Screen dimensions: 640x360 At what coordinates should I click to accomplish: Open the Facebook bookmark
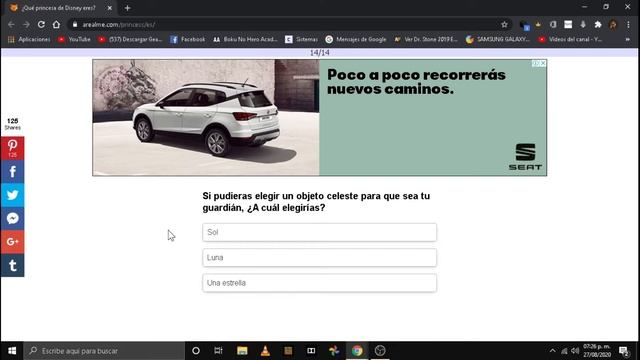click(x=188, y=39)
